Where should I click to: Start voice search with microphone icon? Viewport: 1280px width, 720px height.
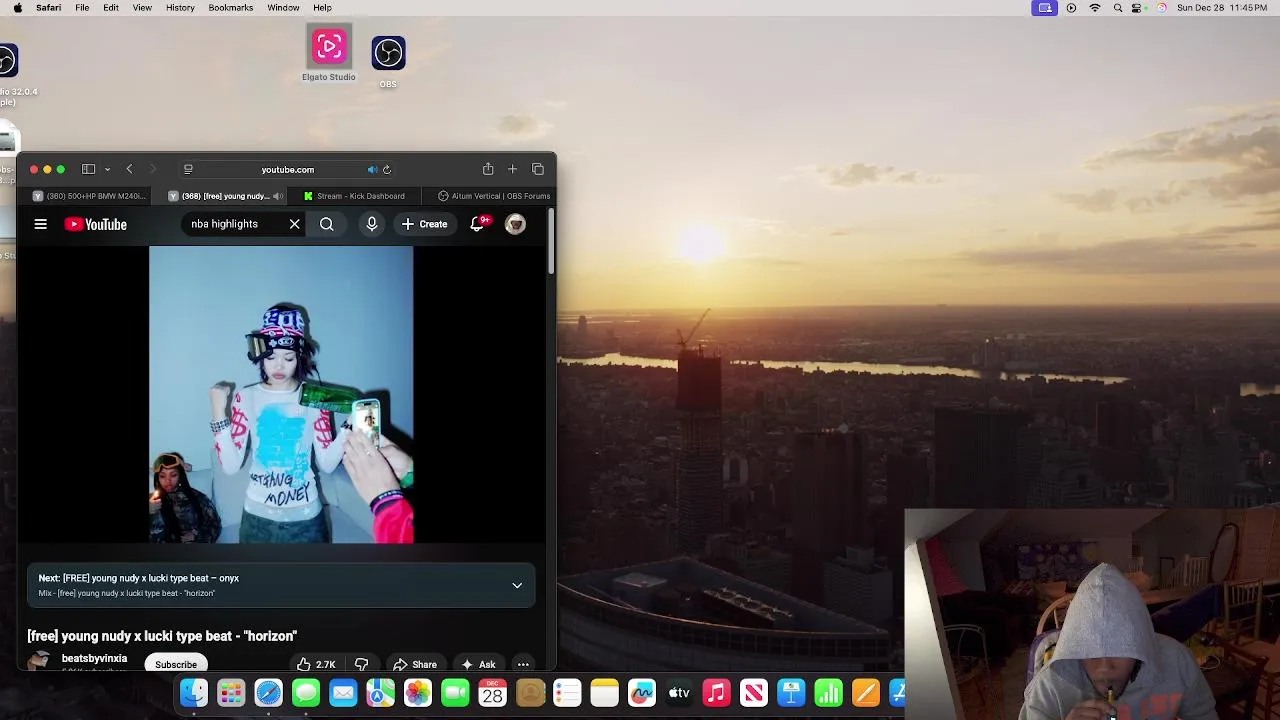pos(372,224)
